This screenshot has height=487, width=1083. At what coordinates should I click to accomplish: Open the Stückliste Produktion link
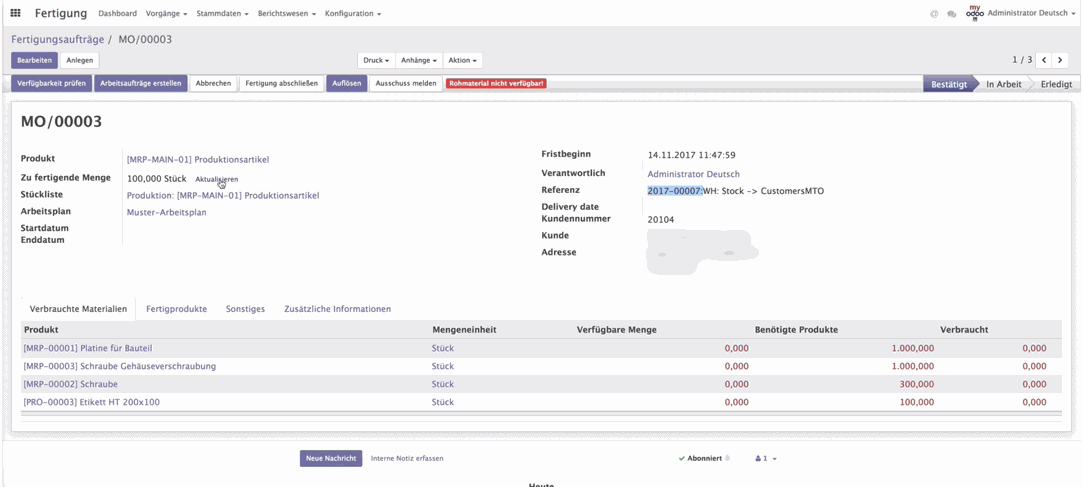point(223,195)
